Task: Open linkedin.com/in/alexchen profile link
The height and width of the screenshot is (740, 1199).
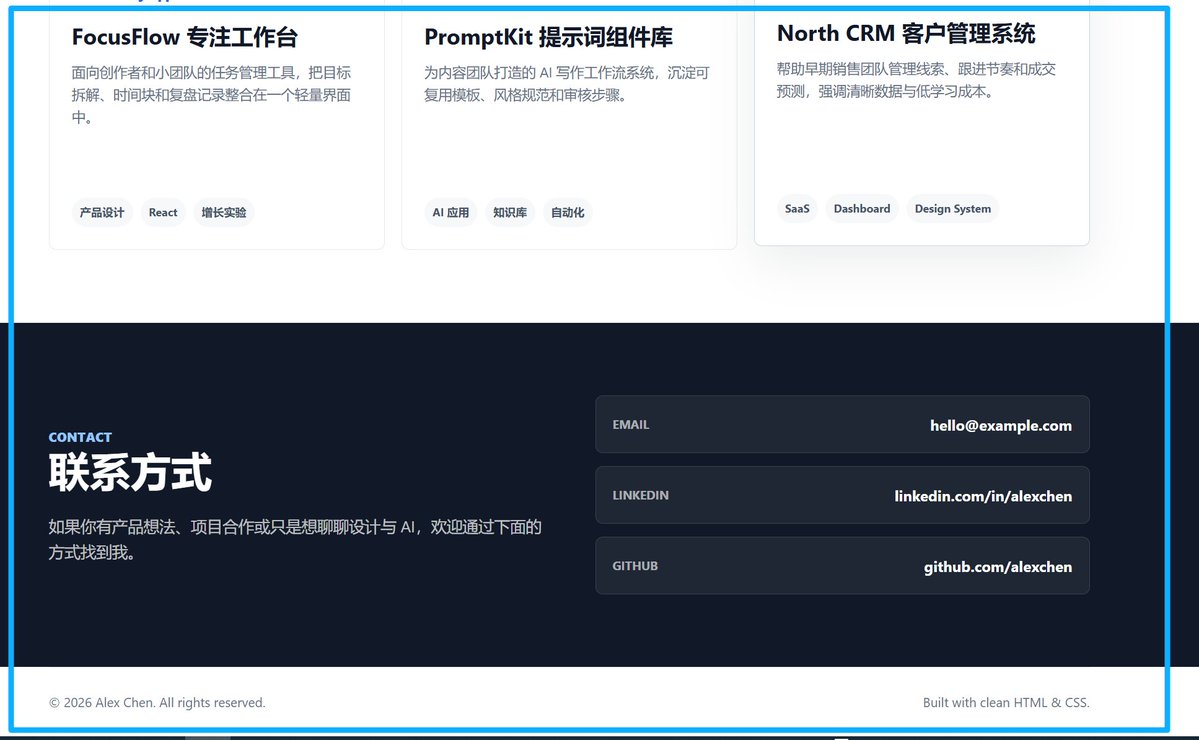Action: (983, 496)
